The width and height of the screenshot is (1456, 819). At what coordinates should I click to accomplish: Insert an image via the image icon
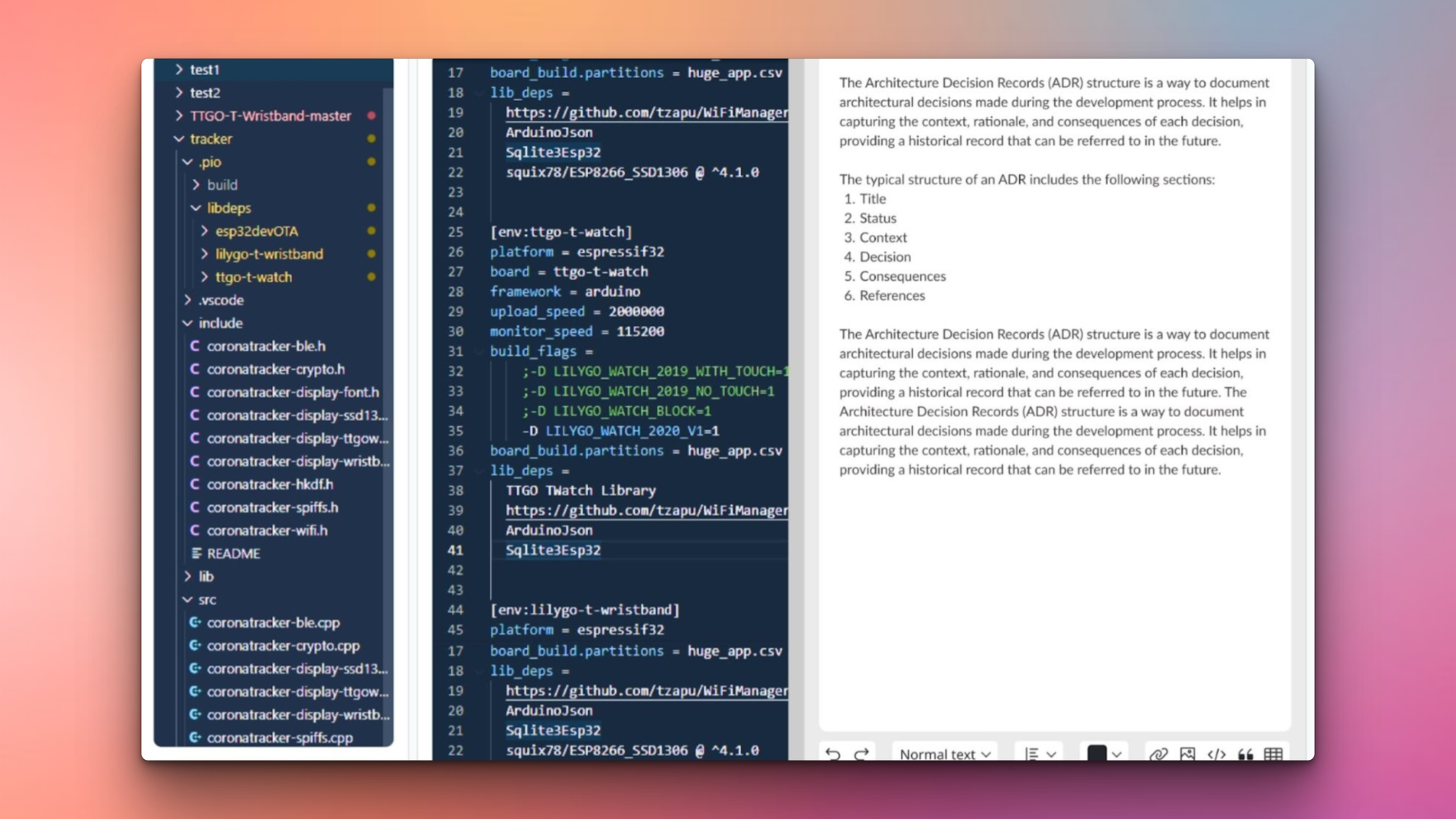point(1186,755)
